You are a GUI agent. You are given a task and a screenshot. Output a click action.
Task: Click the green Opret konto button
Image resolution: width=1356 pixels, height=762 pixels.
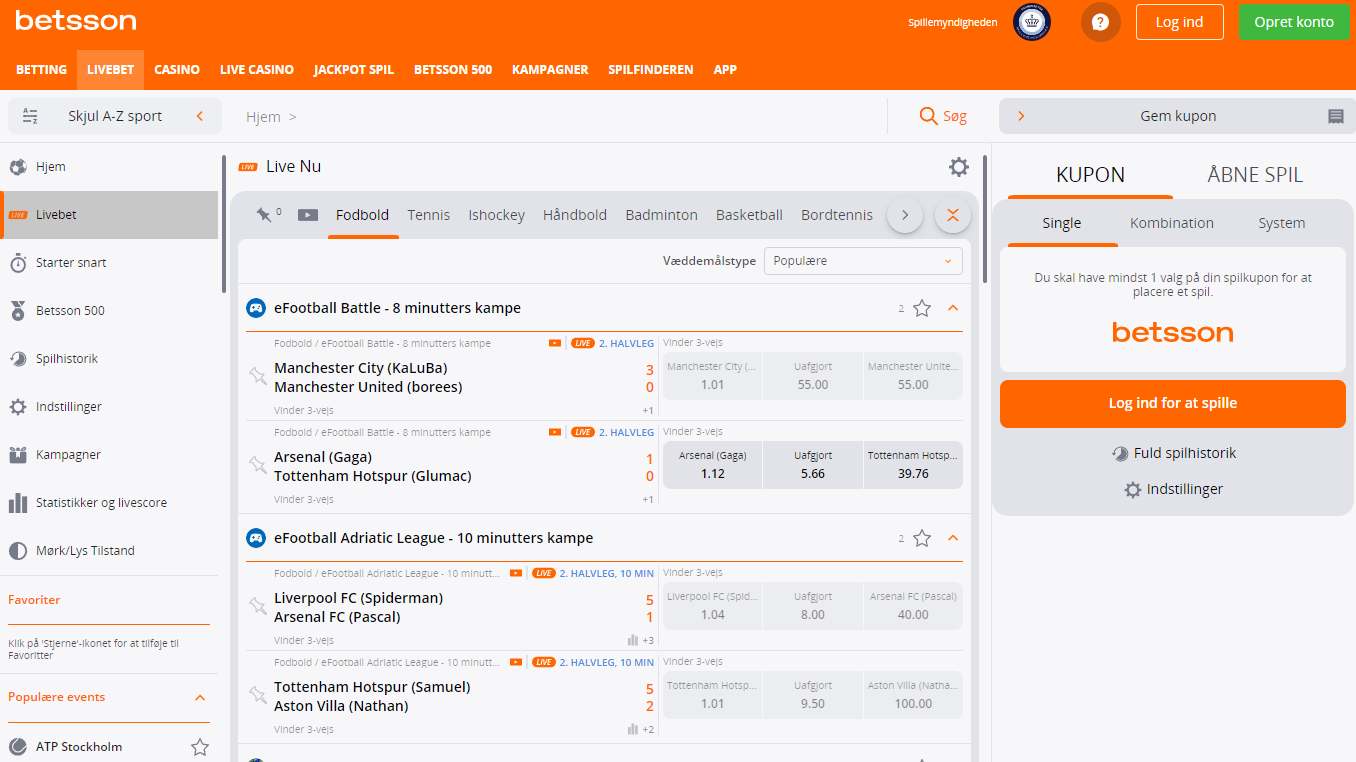point(1293,22)
